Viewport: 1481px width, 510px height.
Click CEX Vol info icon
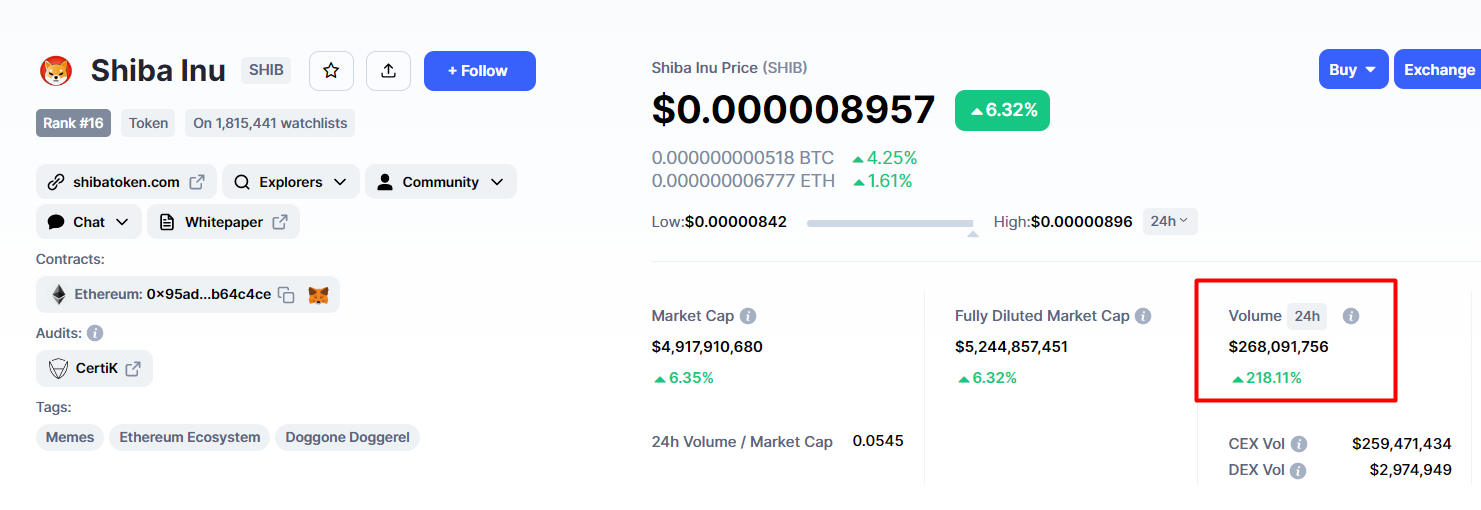point(1299,444)
